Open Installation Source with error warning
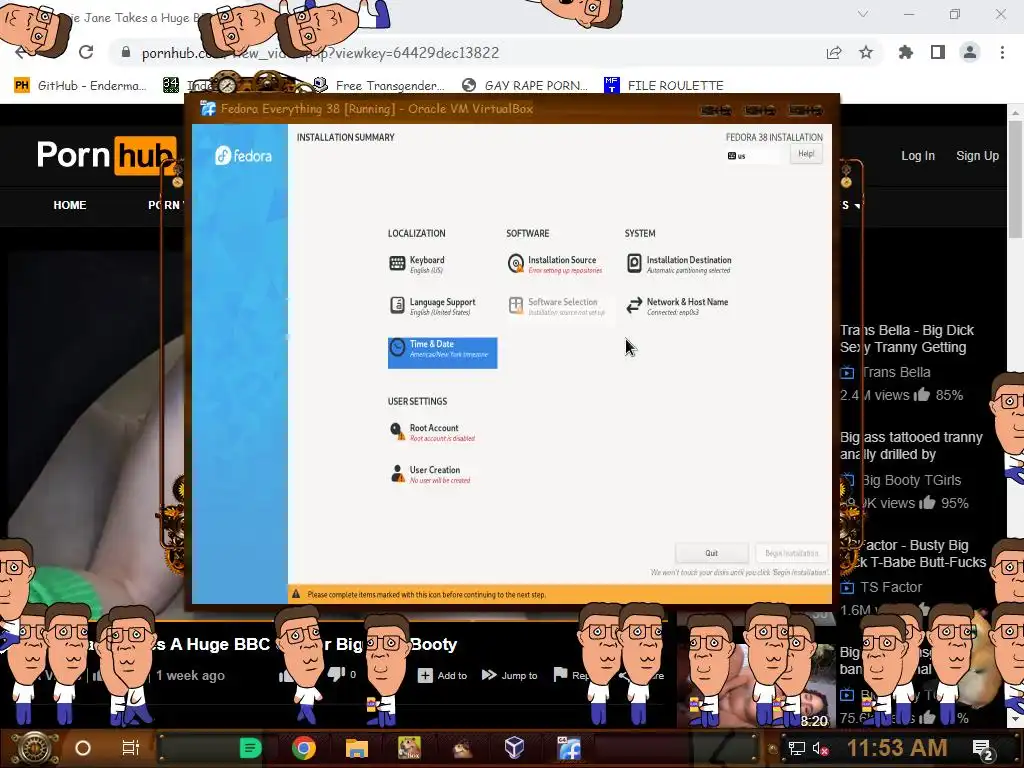1024x768 pixels. click(555, 264)
